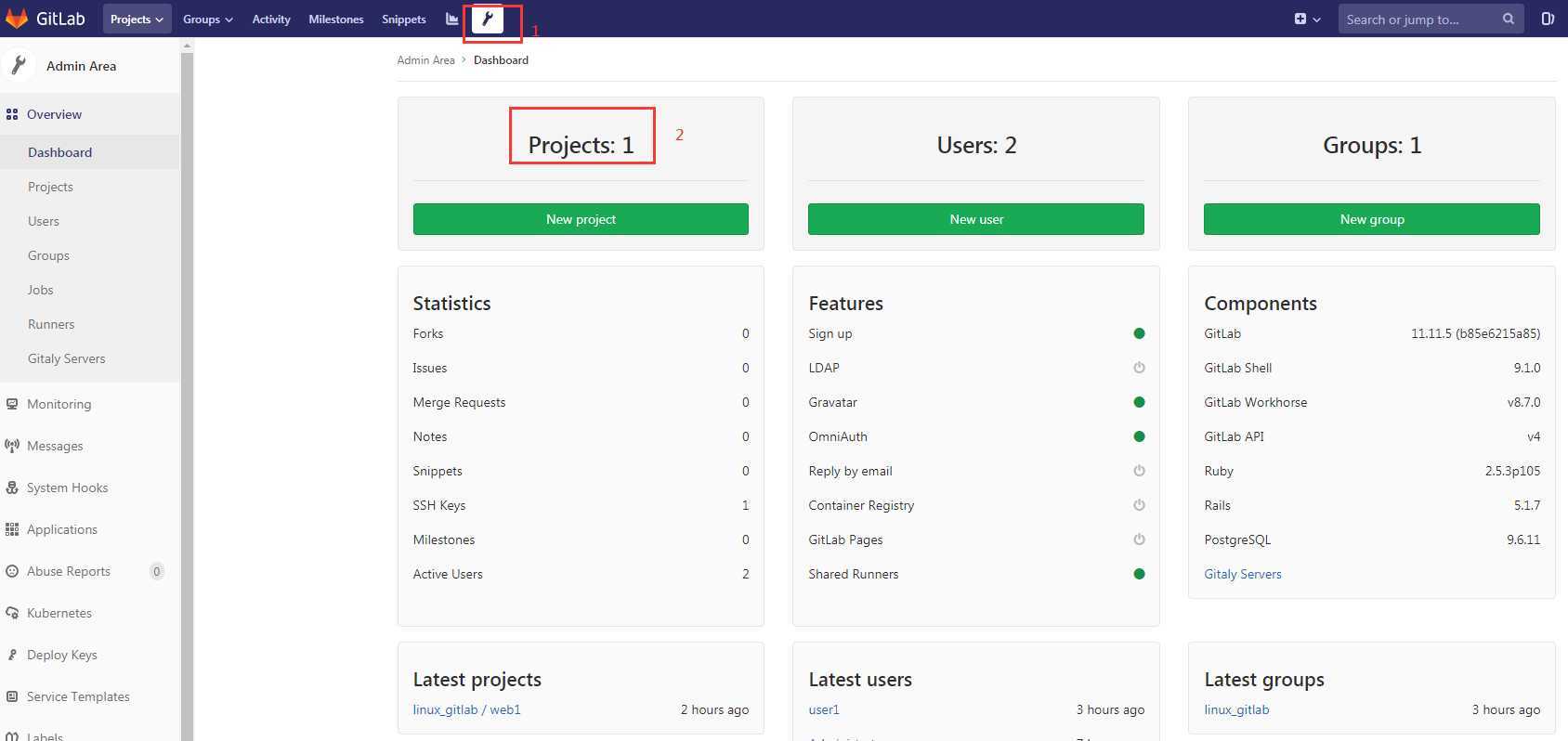Select Overview in the sidebar
Screen dimensions: 1568x741
90,114
